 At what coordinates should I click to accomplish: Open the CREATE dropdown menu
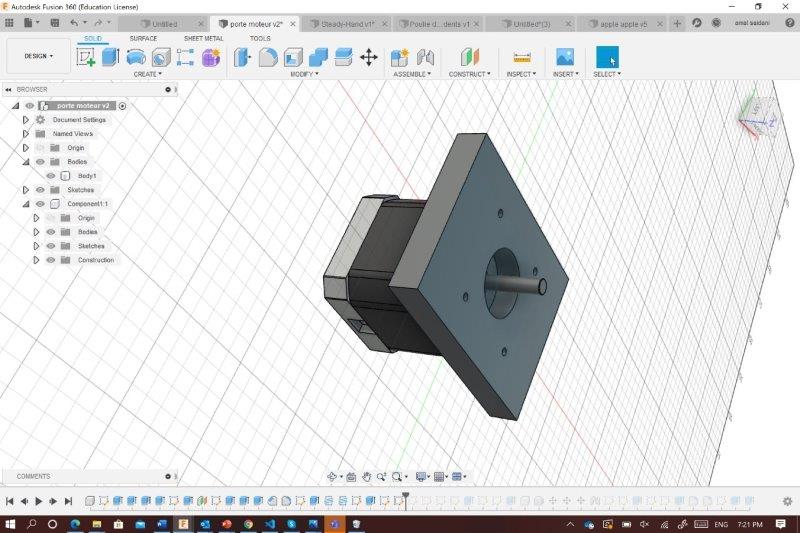[147, 74]
